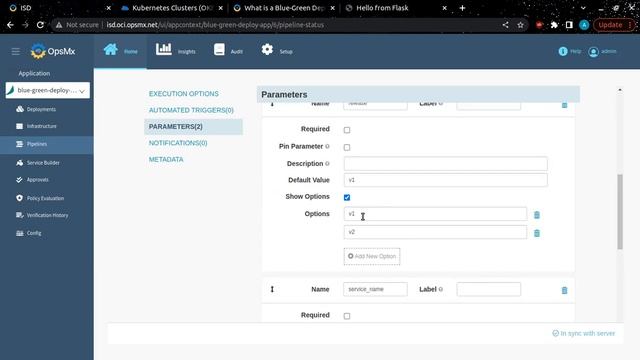Open the browser tab search chevron
The width and height of the screenshot is (640, 360).
pyautogui.click(x=583, y=8)
